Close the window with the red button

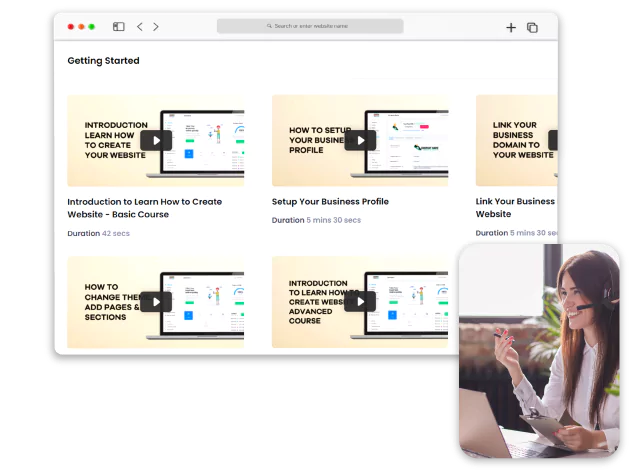coord(71,27)
